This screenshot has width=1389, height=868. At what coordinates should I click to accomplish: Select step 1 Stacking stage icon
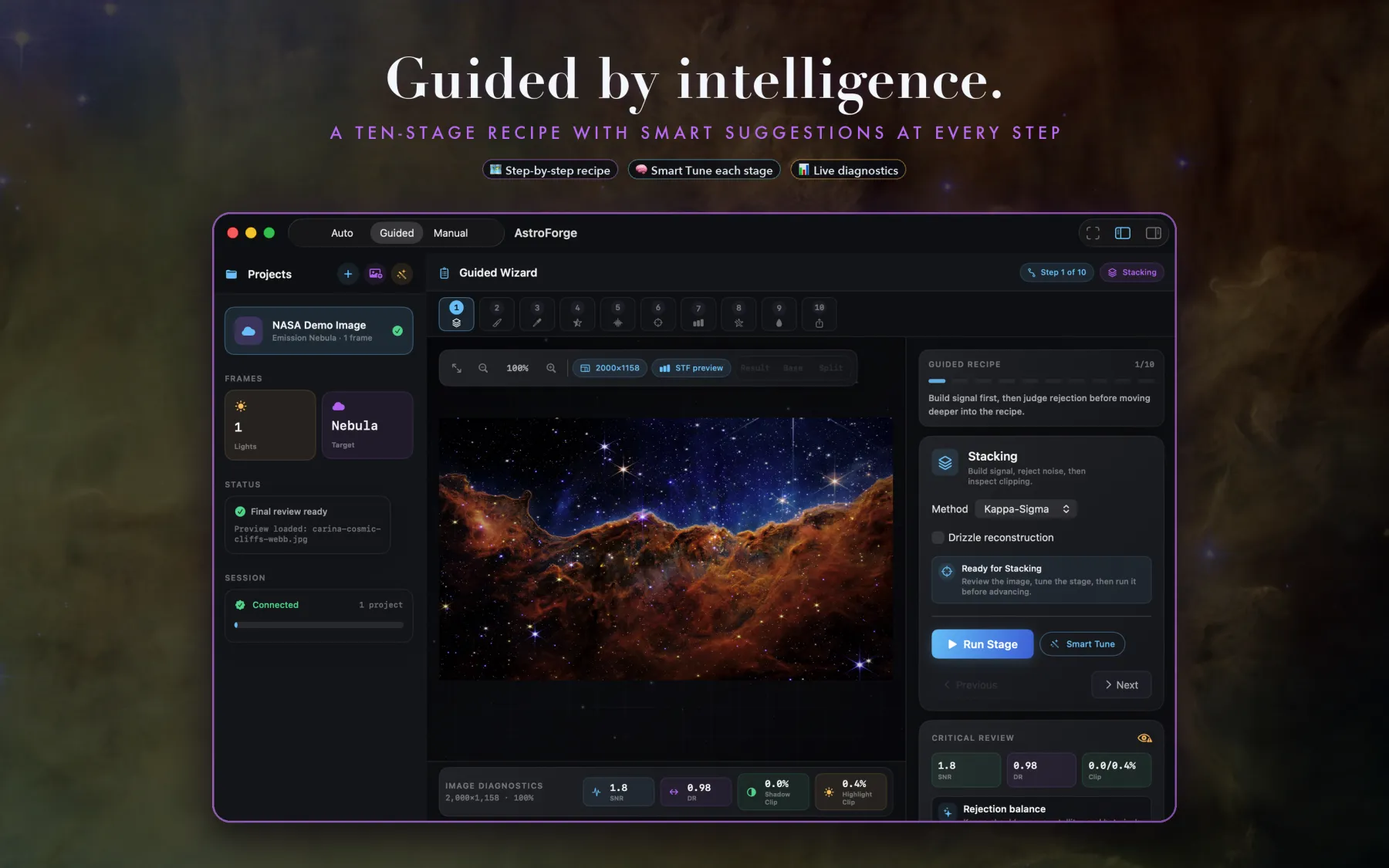456,315
